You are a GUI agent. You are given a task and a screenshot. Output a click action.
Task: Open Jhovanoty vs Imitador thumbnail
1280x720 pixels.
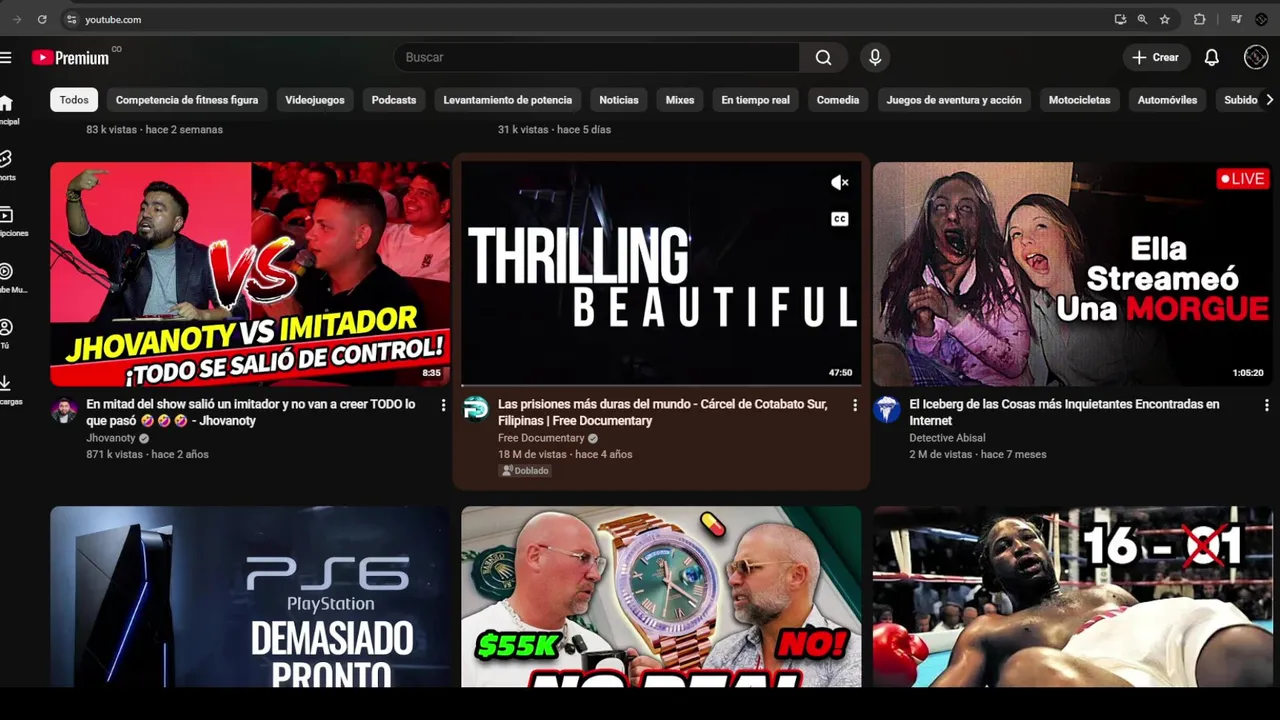click(x=250, y=274)
